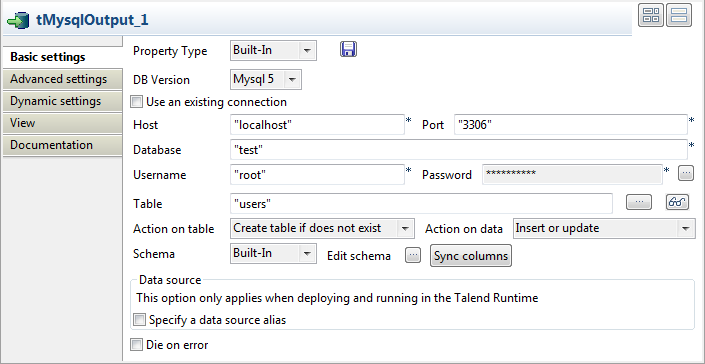Screen dimensions: 705x364
Task: Check Specify a data source alias
Action: pyautogui.click(x=140, y=320)
